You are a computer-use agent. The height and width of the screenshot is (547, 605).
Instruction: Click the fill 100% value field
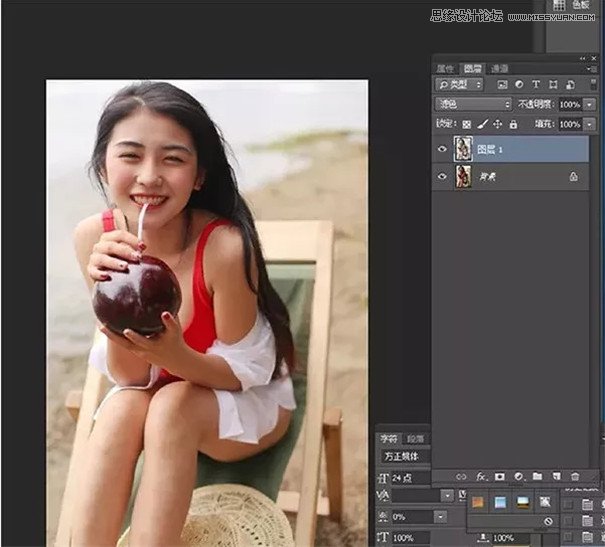(x=570, y=124)
